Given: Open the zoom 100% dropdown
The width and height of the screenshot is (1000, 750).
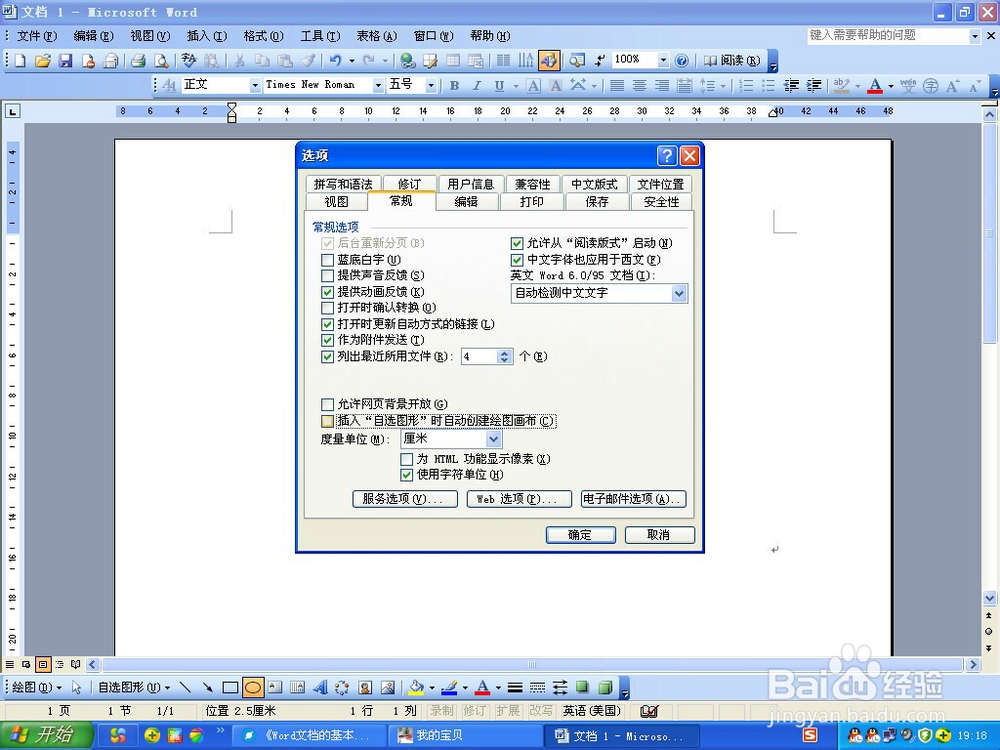Looking at the screenshot, I should click(x=663, y=60).
